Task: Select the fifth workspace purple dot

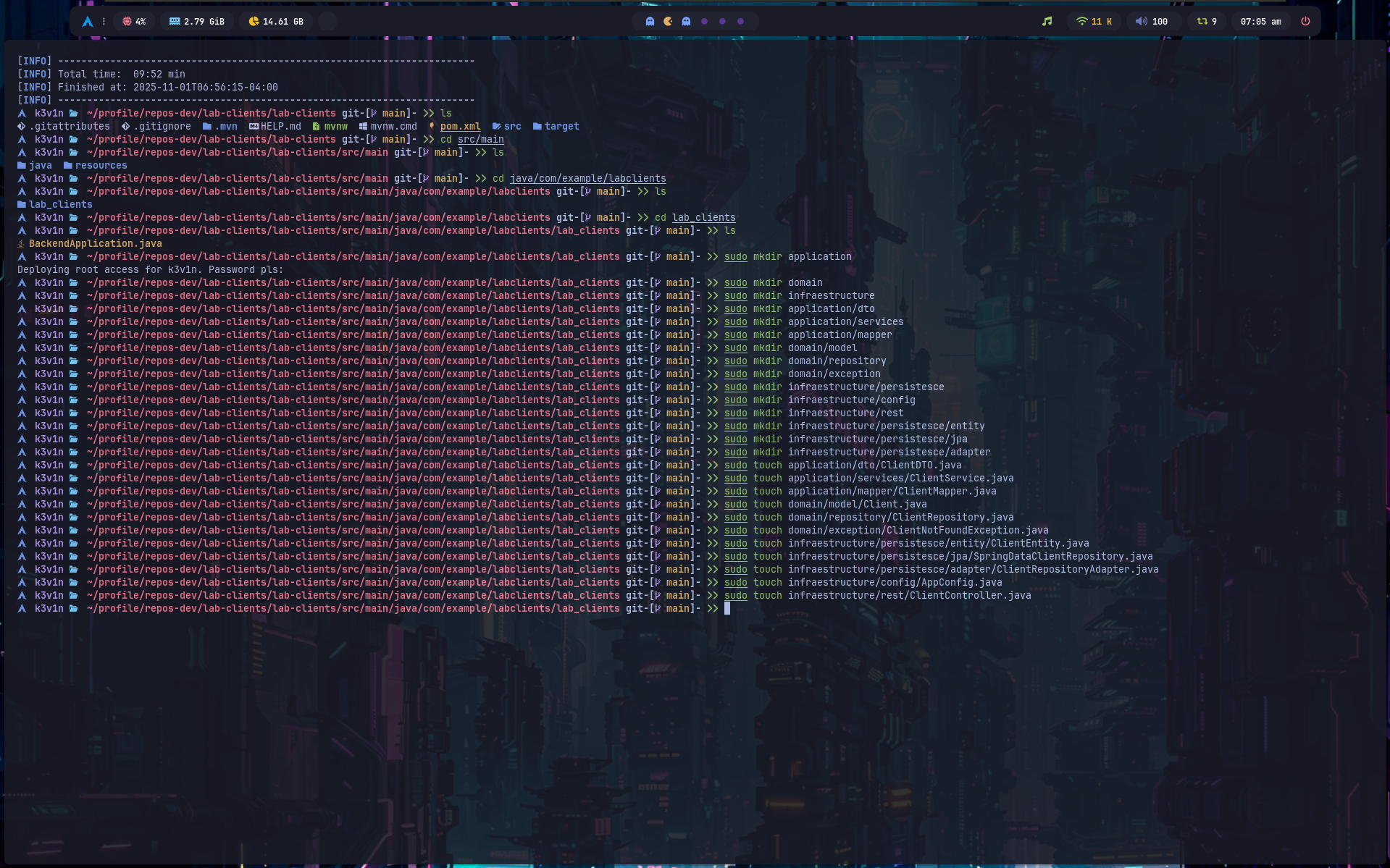Action: click(722, 22)
